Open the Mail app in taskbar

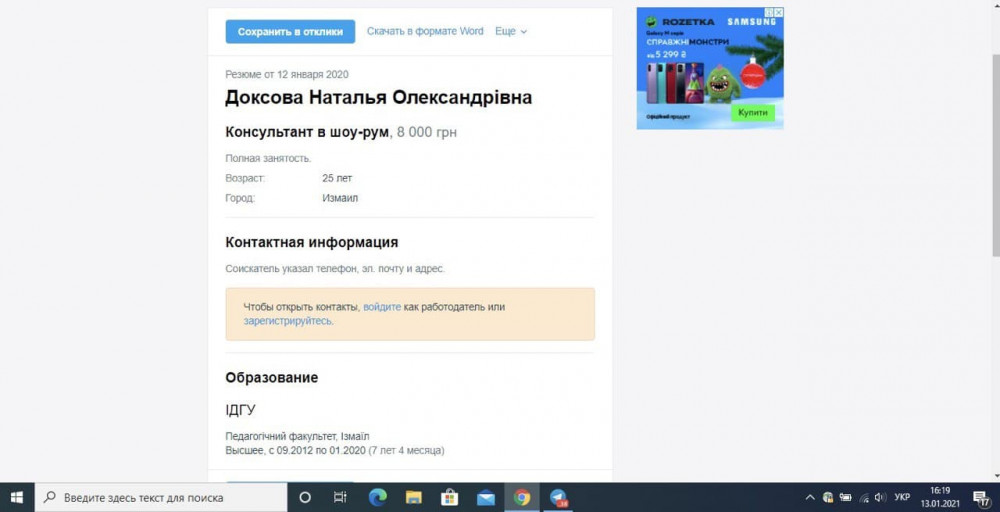click(486, 497)
